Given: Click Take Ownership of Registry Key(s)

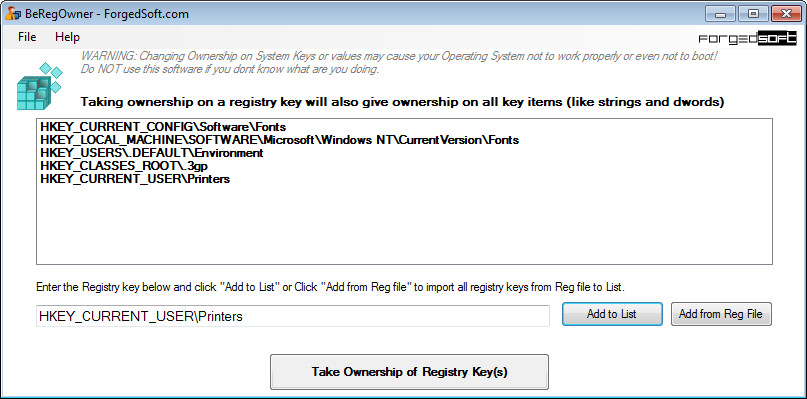Looking at the screenshot, I should click(409, 372).
